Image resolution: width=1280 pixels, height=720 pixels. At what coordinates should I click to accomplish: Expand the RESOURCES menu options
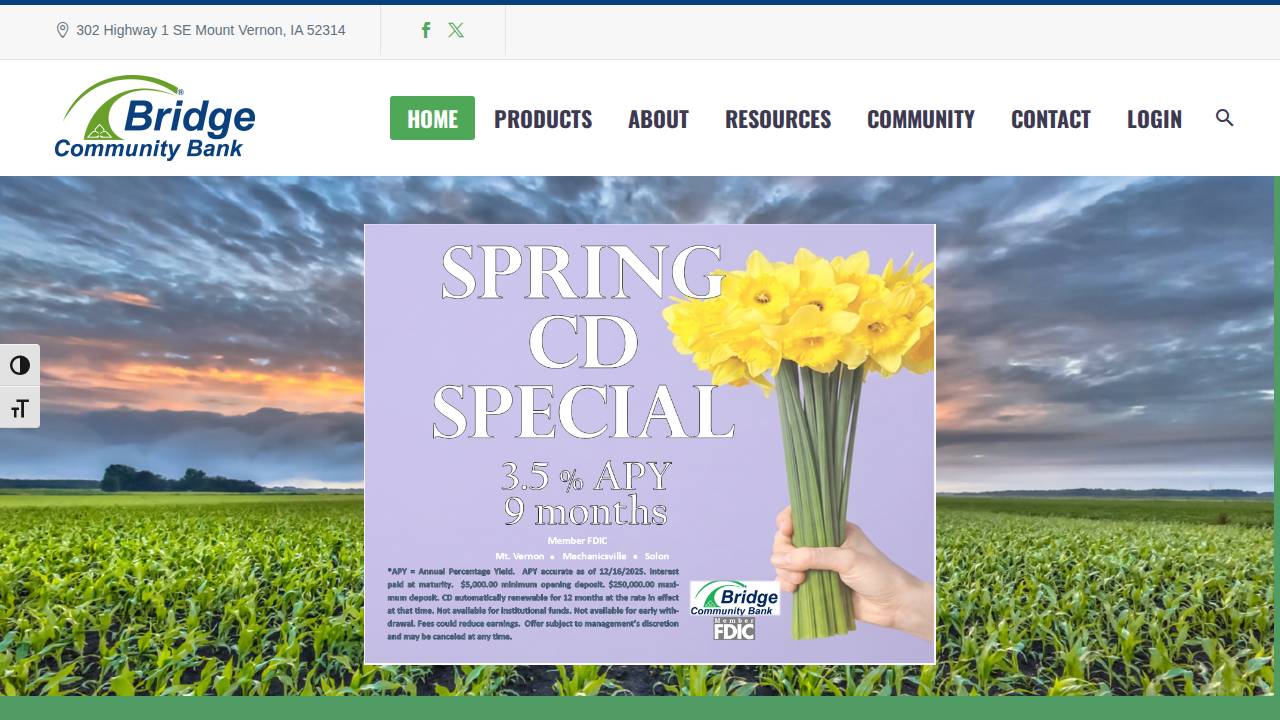pyautogui.click(x=777, y=118)
